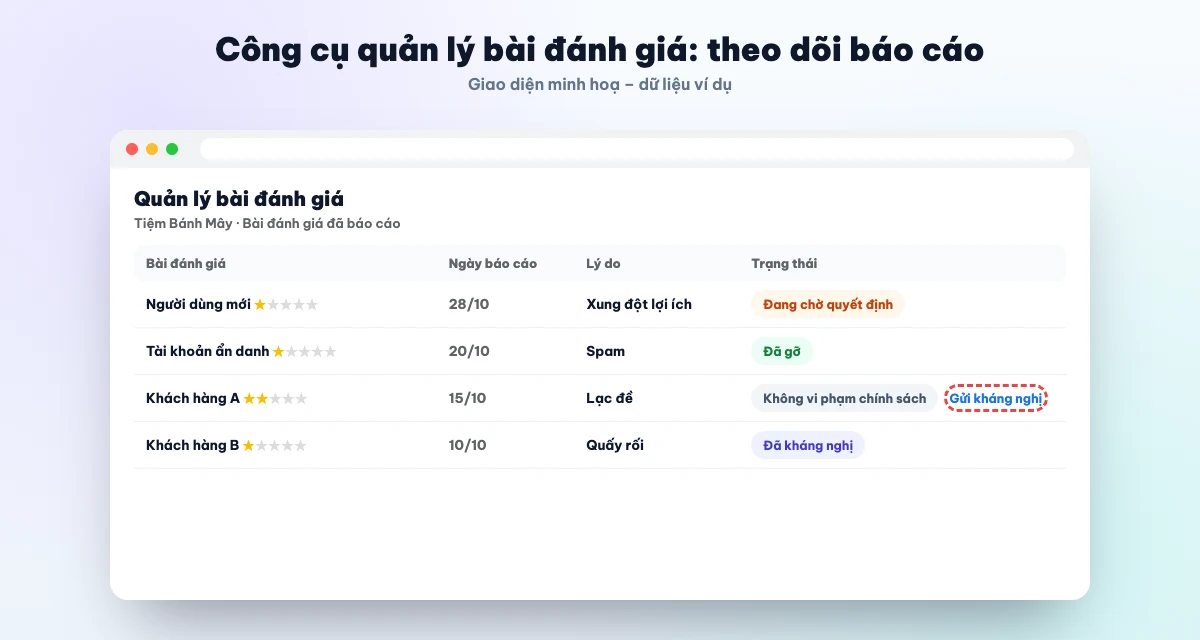
Task: Click the reason 'Spam'
Action: tap(606, 351)
